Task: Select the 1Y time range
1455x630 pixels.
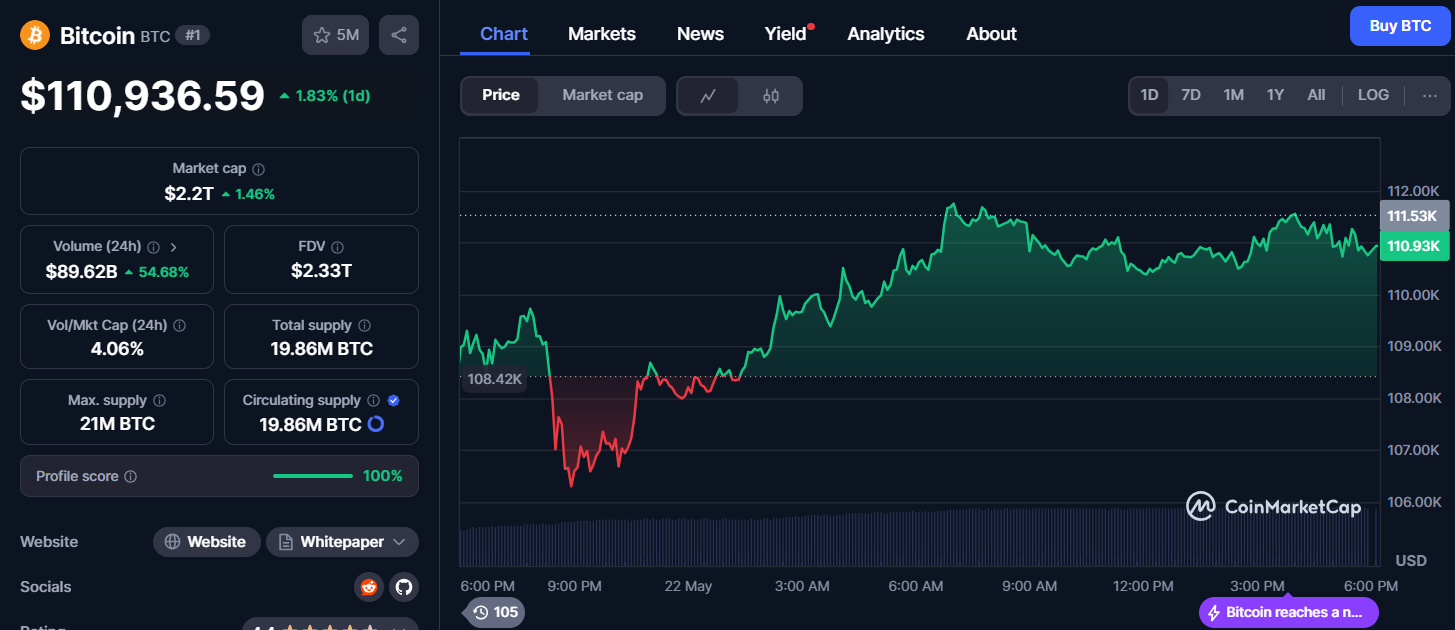Action: tap(1275, 95)
